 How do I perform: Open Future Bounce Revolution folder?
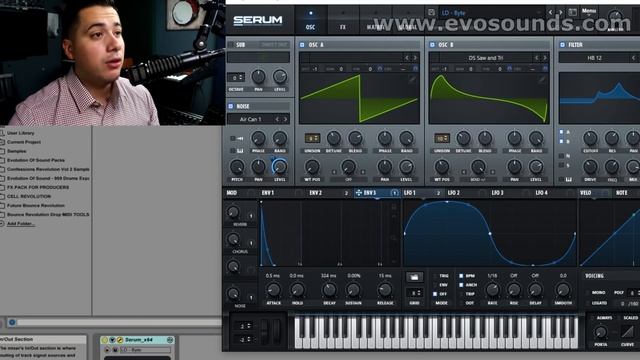tap(36, 205)
